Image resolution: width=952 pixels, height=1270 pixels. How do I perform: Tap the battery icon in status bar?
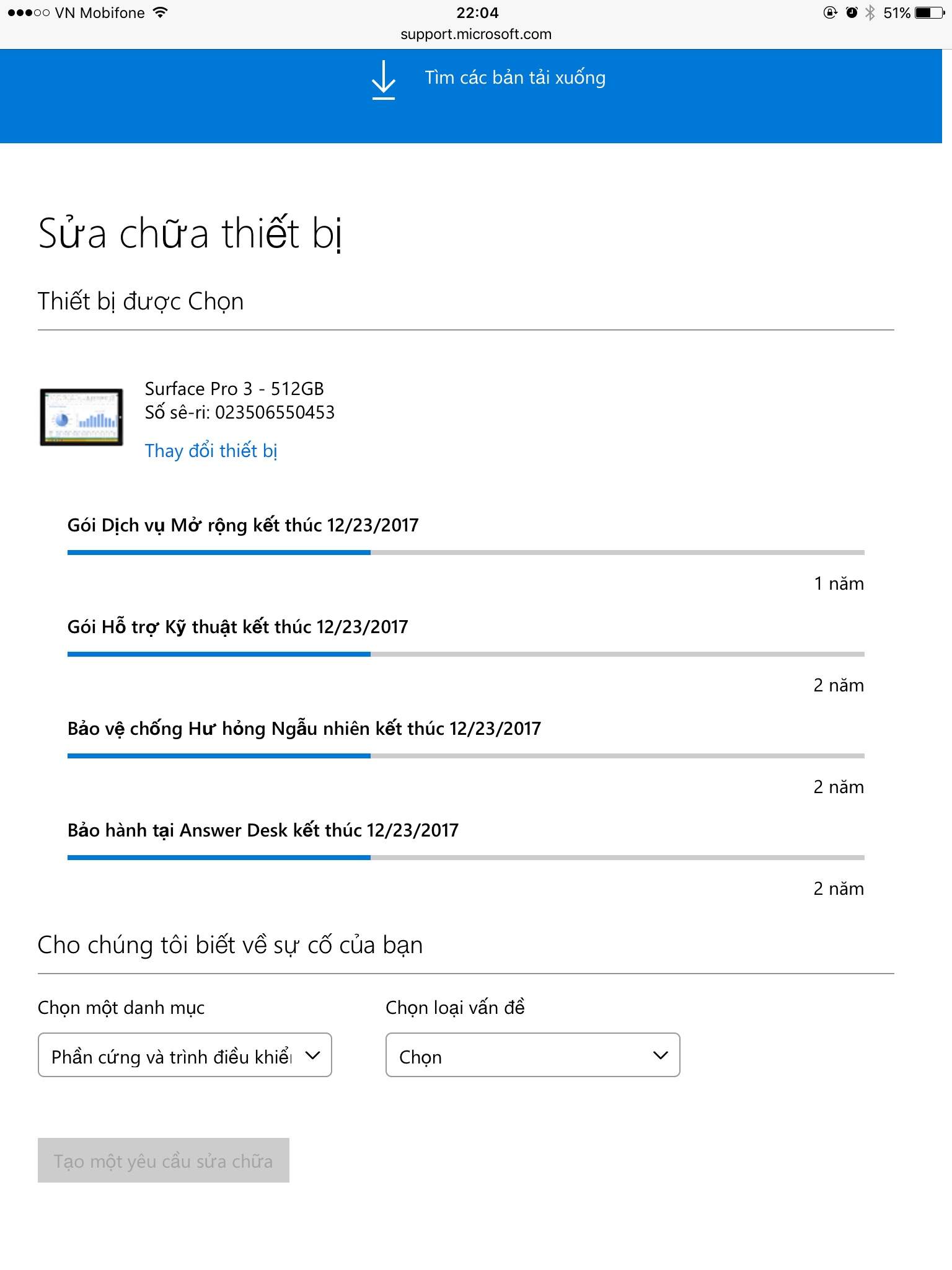coord(930,12)
